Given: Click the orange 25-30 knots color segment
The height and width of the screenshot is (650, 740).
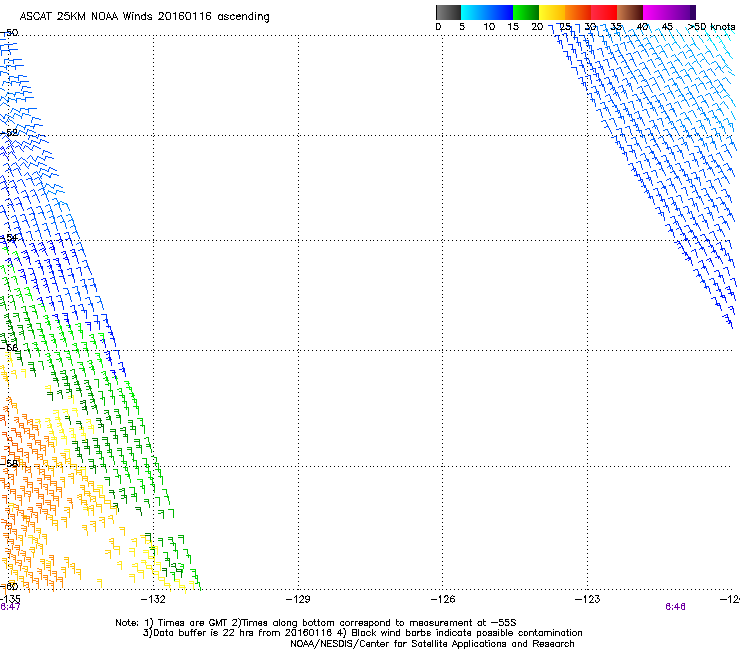Looking at the screenshot, I should click(578, 12).
